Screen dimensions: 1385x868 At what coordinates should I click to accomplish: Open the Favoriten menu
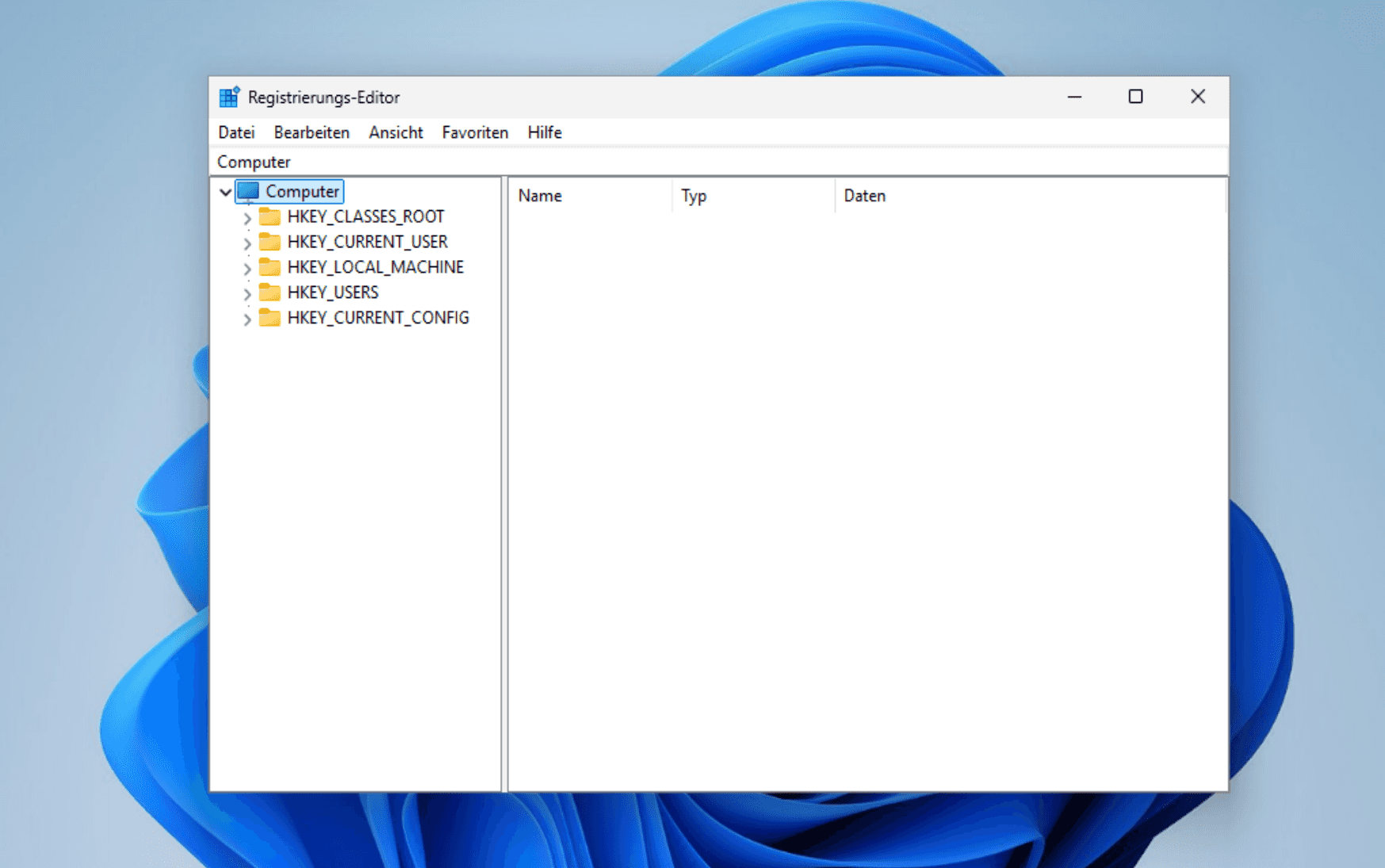(x=475, y=132)
